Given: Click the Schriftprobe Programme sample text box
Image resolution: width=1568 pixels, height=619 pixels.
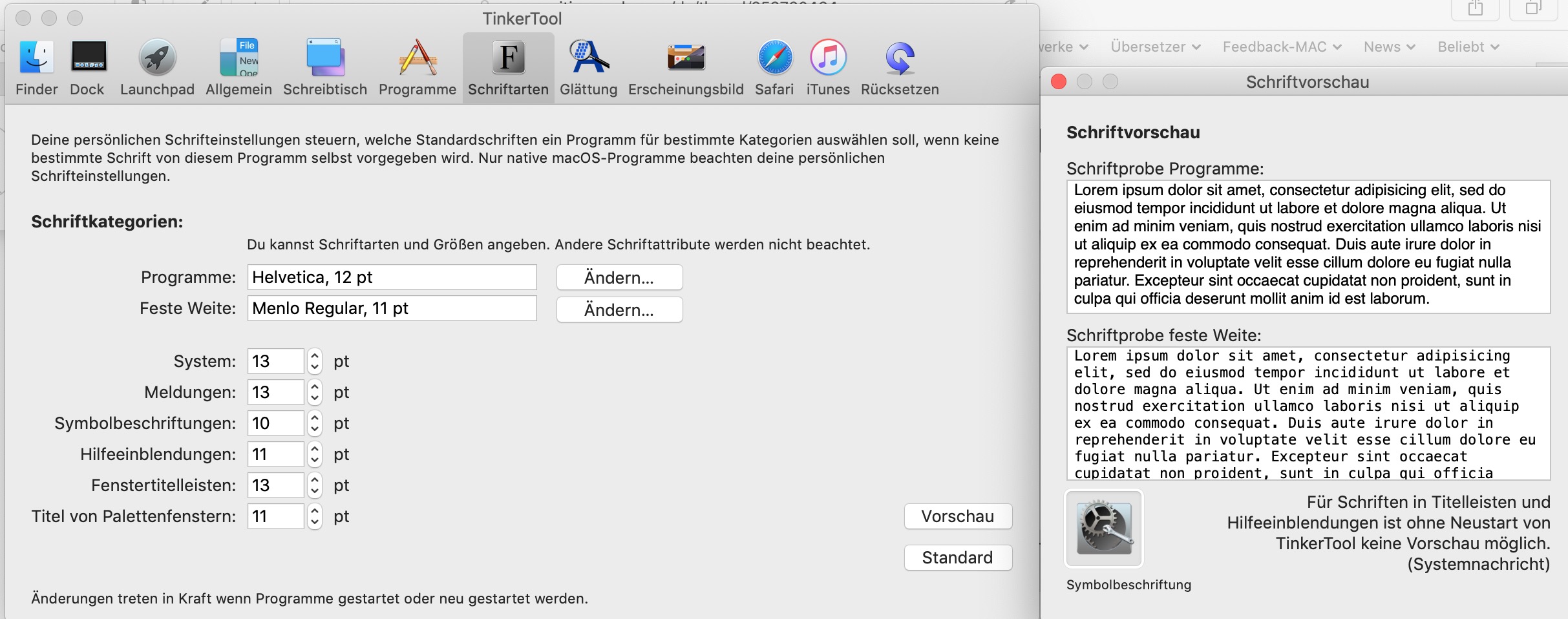Looking at the screenshot, I should [x=1308, y=247].
